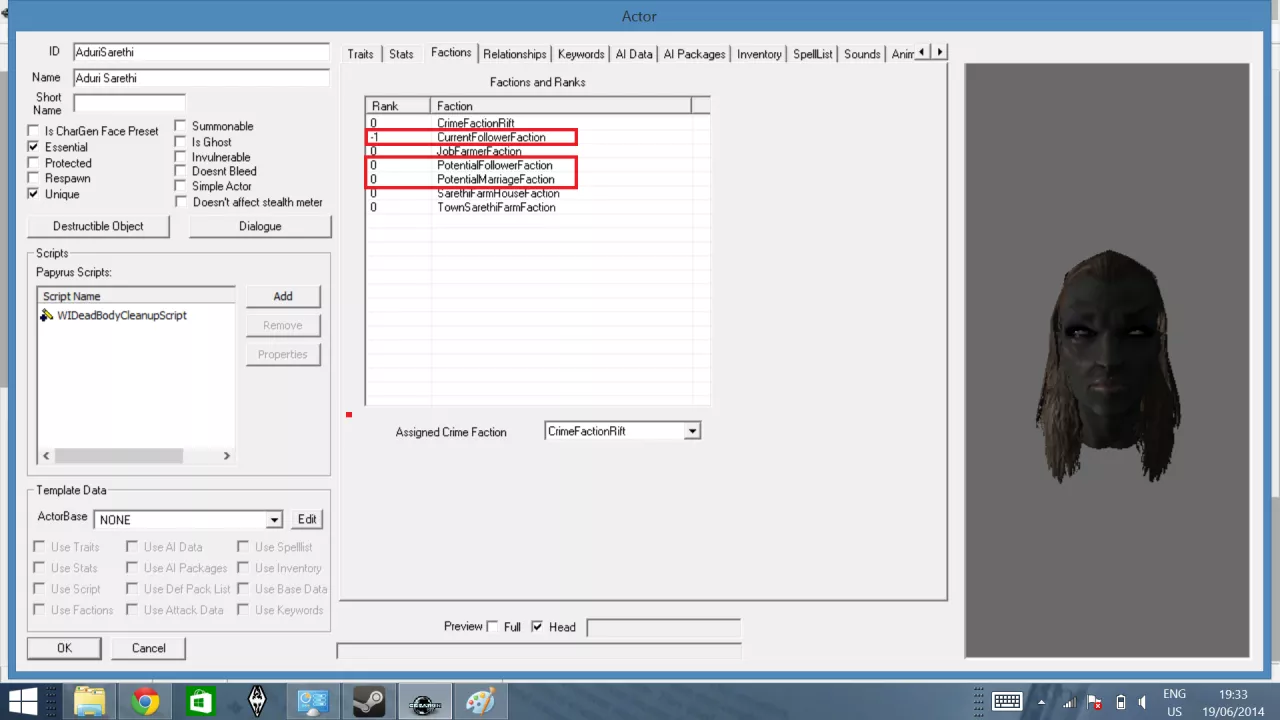Image resolution: width=1280 pixels, height=720 pixels.
Task: Switch to the AI Packages tab
Action: 694,54
